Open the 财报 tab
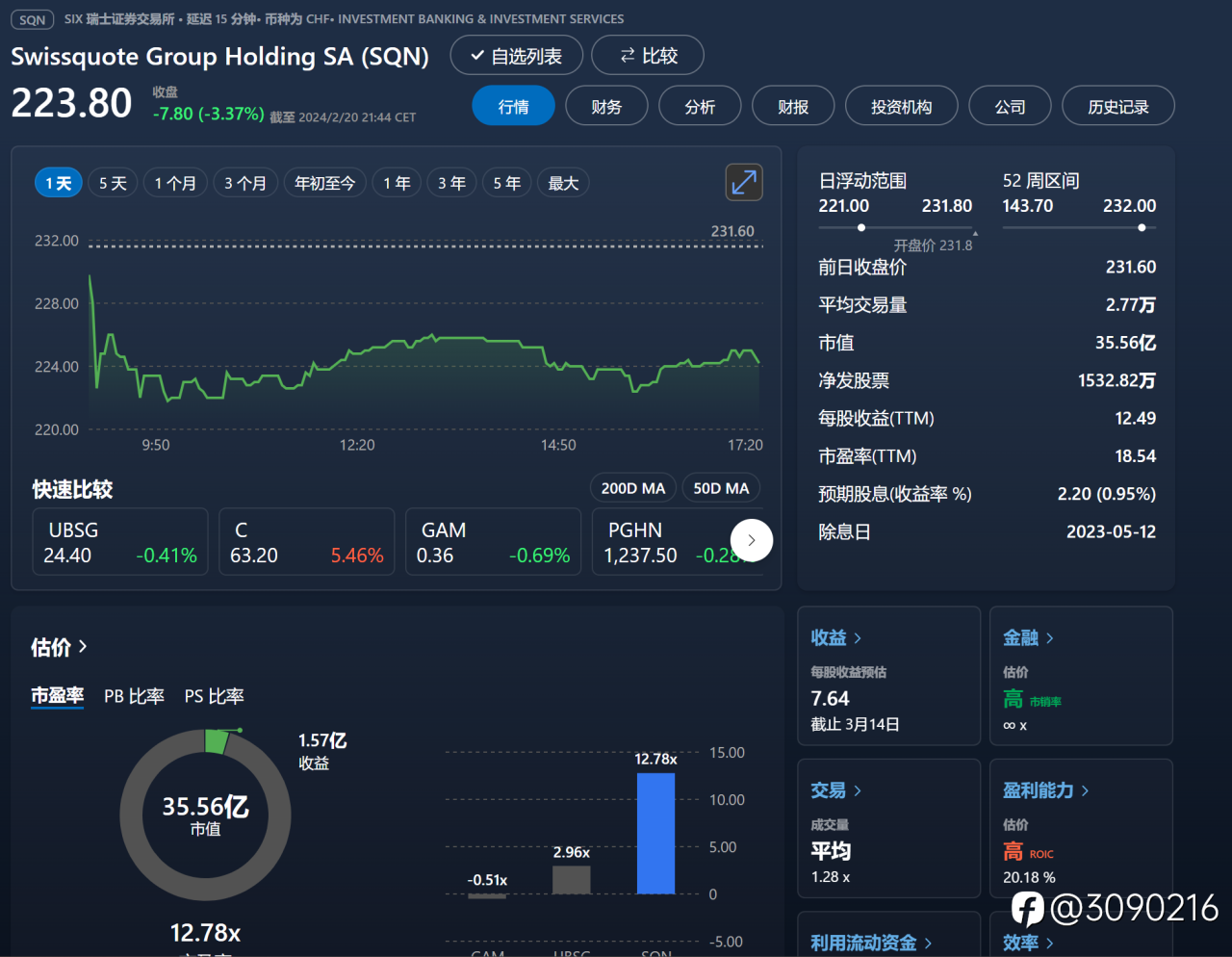Image resolution: width=1232 pixels, height=957 pixels. click(x=793, y=106)
